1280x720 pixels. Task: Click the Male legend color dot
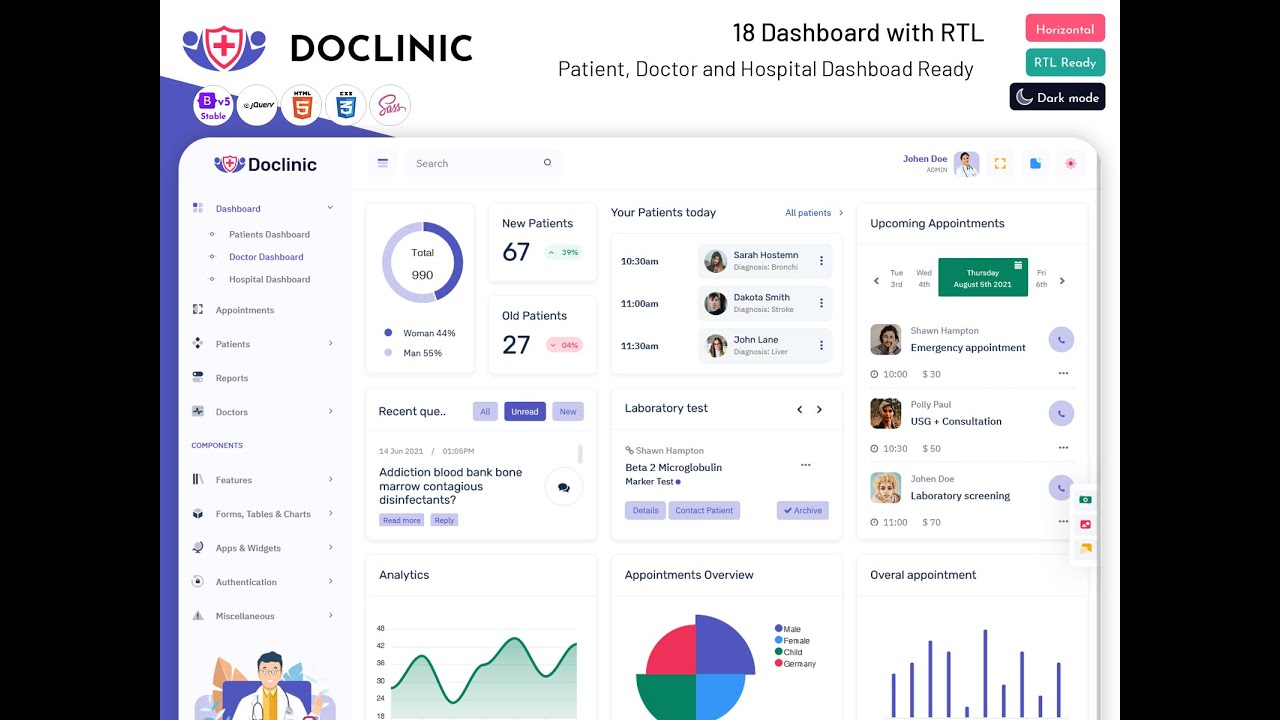[778, 629]
